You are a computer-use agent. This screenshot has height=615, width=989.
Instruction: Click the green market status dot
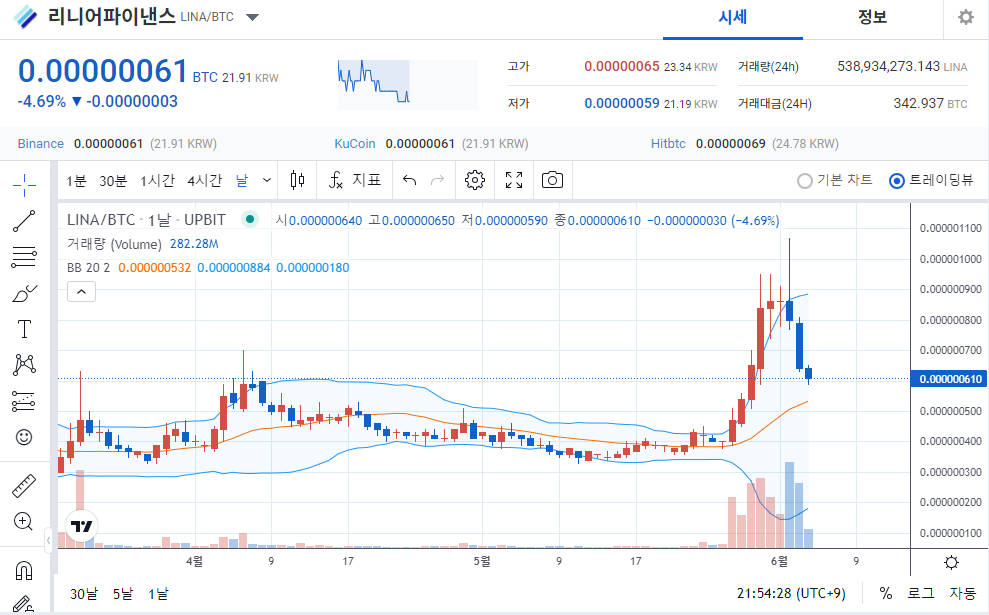pyautogui.click(x=250, y=220)
